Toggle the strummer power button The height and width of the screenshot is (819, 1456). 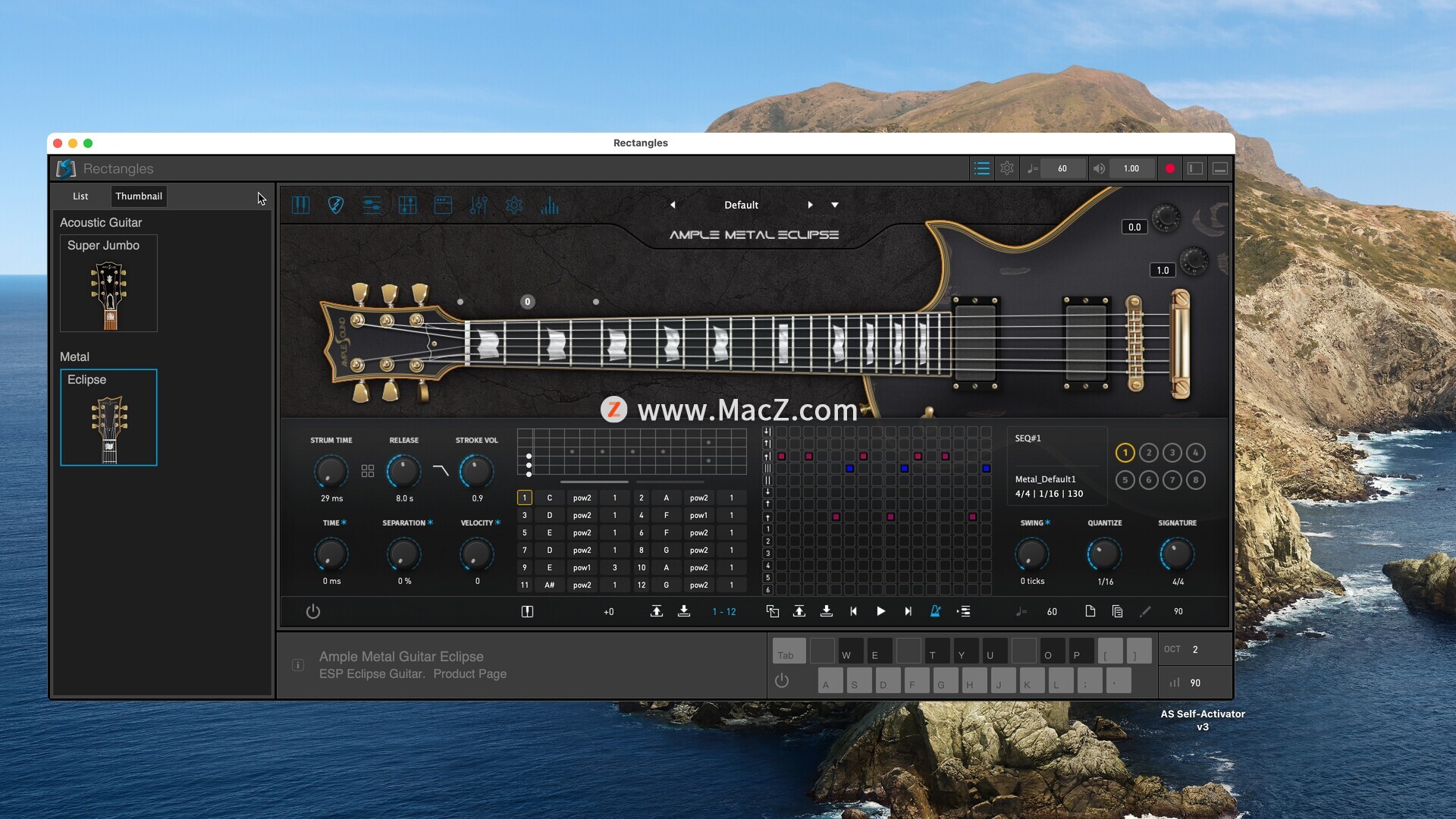[x=313, y=611]
